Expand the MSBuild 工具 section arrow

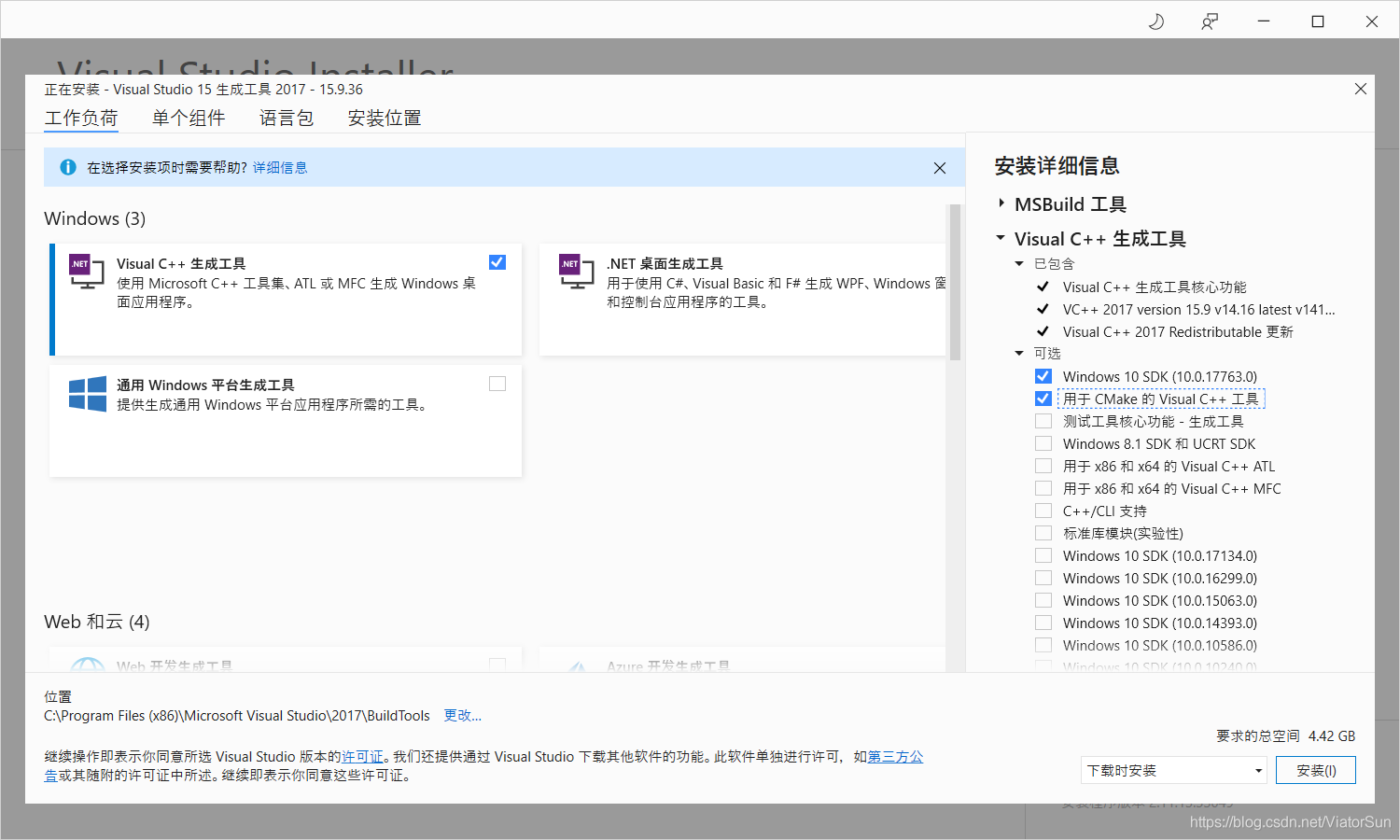[1001, 203]
